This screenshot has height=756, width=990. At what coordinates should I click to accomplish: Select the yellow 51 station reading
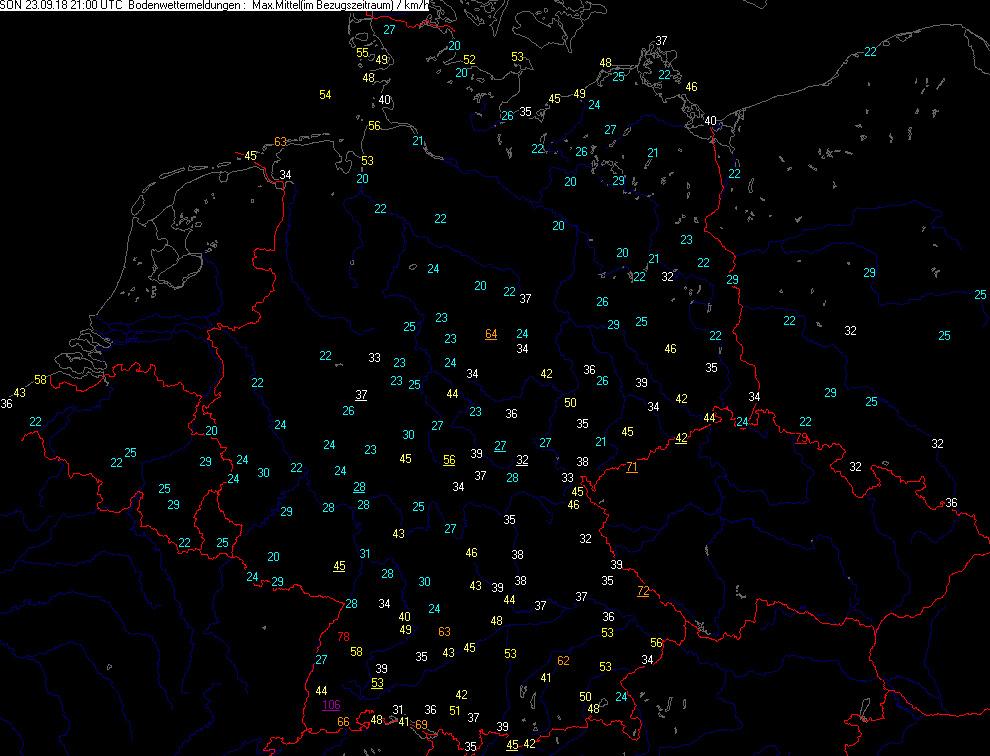point(455,711)
